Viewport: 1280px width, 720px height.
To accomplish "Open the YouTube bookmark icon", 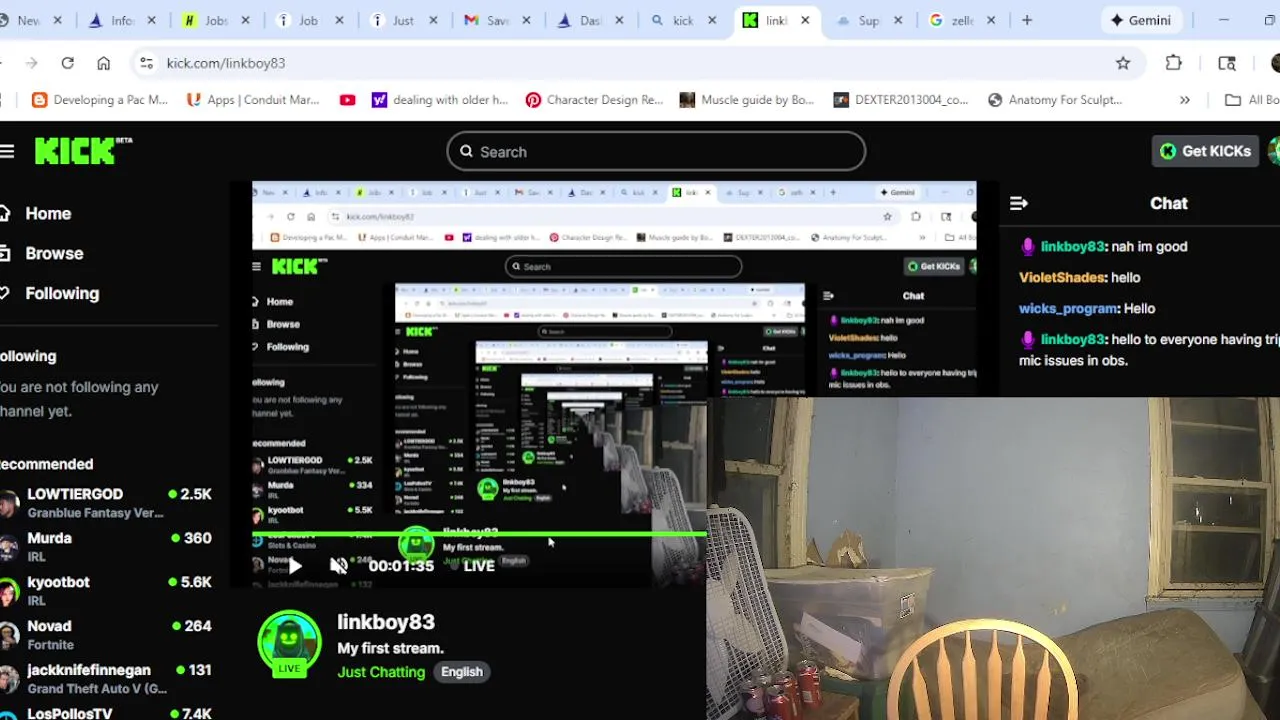I will (x=347, y=100).
